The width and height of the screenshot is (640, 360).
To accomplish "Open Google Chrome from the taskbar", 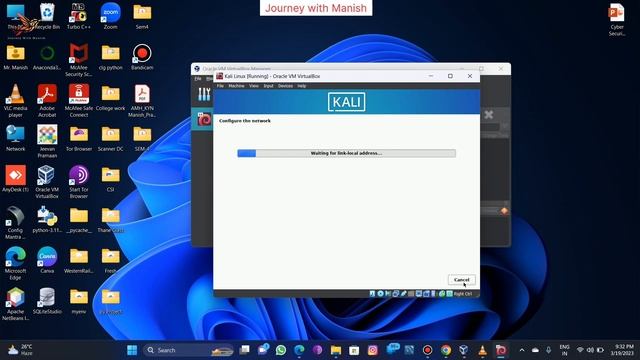I will point(446,350).
